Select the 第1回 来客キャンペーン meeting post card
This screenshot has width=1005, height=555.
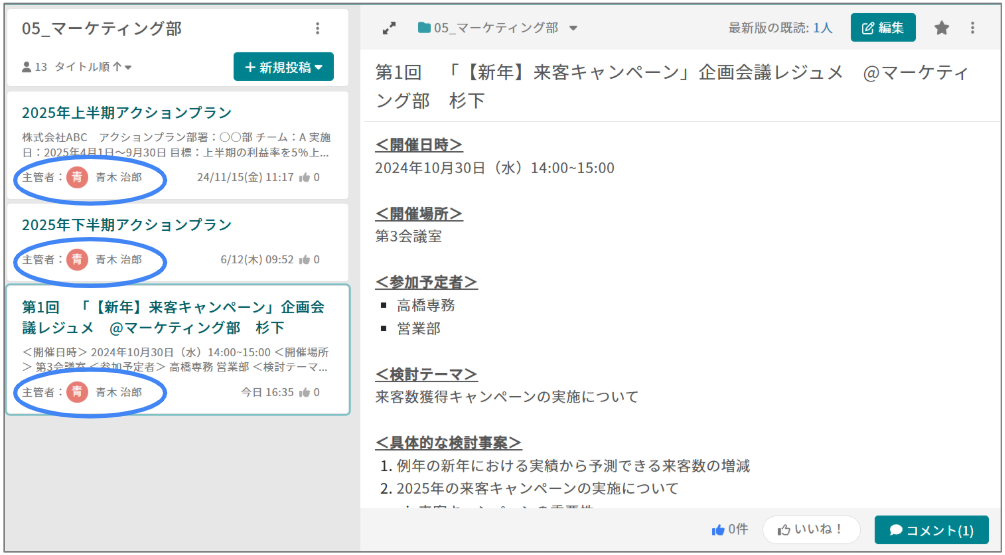tap(177, 317)
